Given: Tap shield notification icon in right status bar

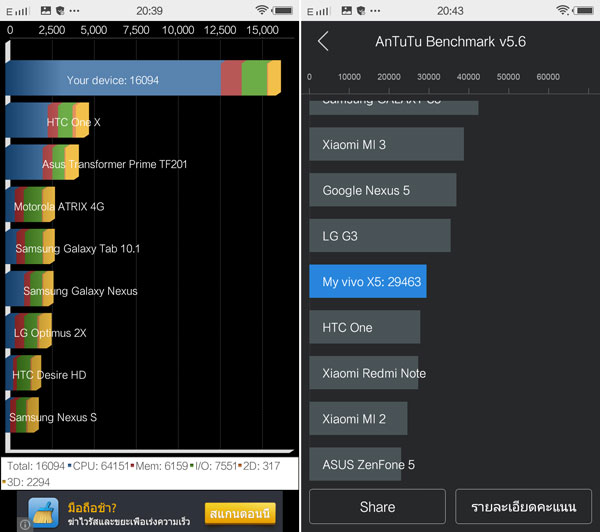Looking at the screenshot, I should click(361, 10).
